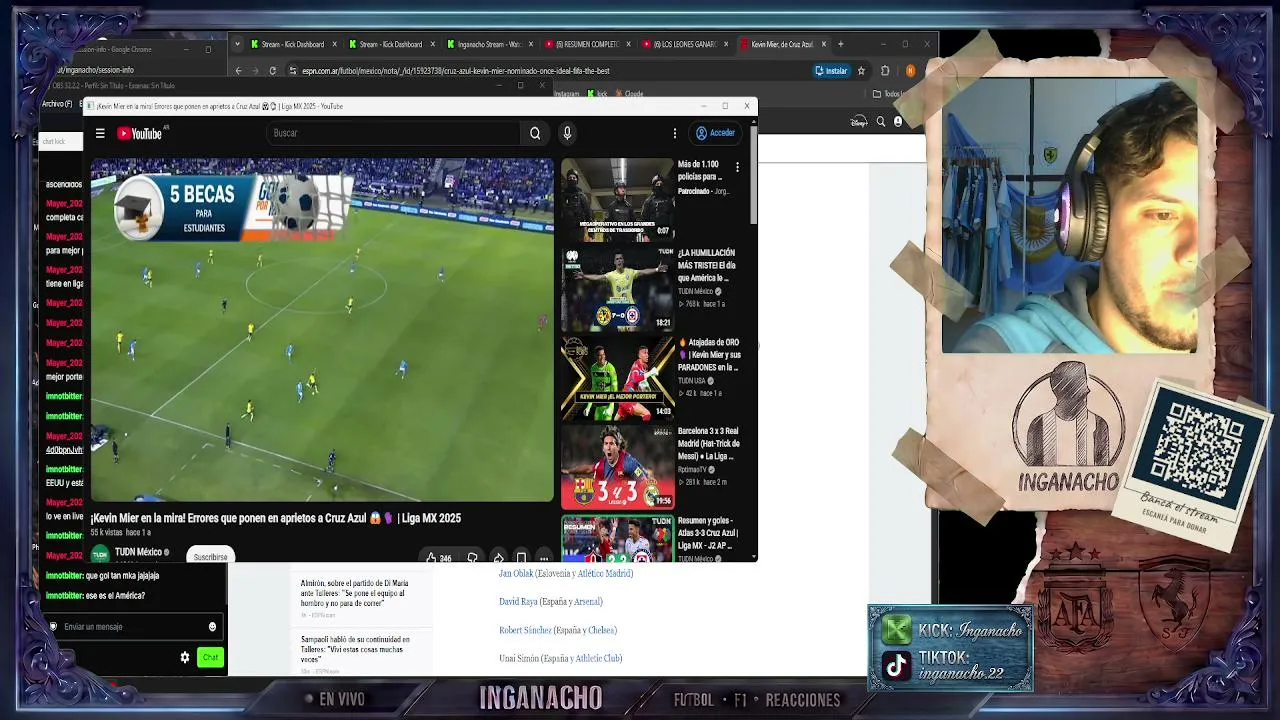Open the 'kick' bookmark in bookmarks bar
The width and height of the screenshot is (1280, 720).
click(598, 94)
